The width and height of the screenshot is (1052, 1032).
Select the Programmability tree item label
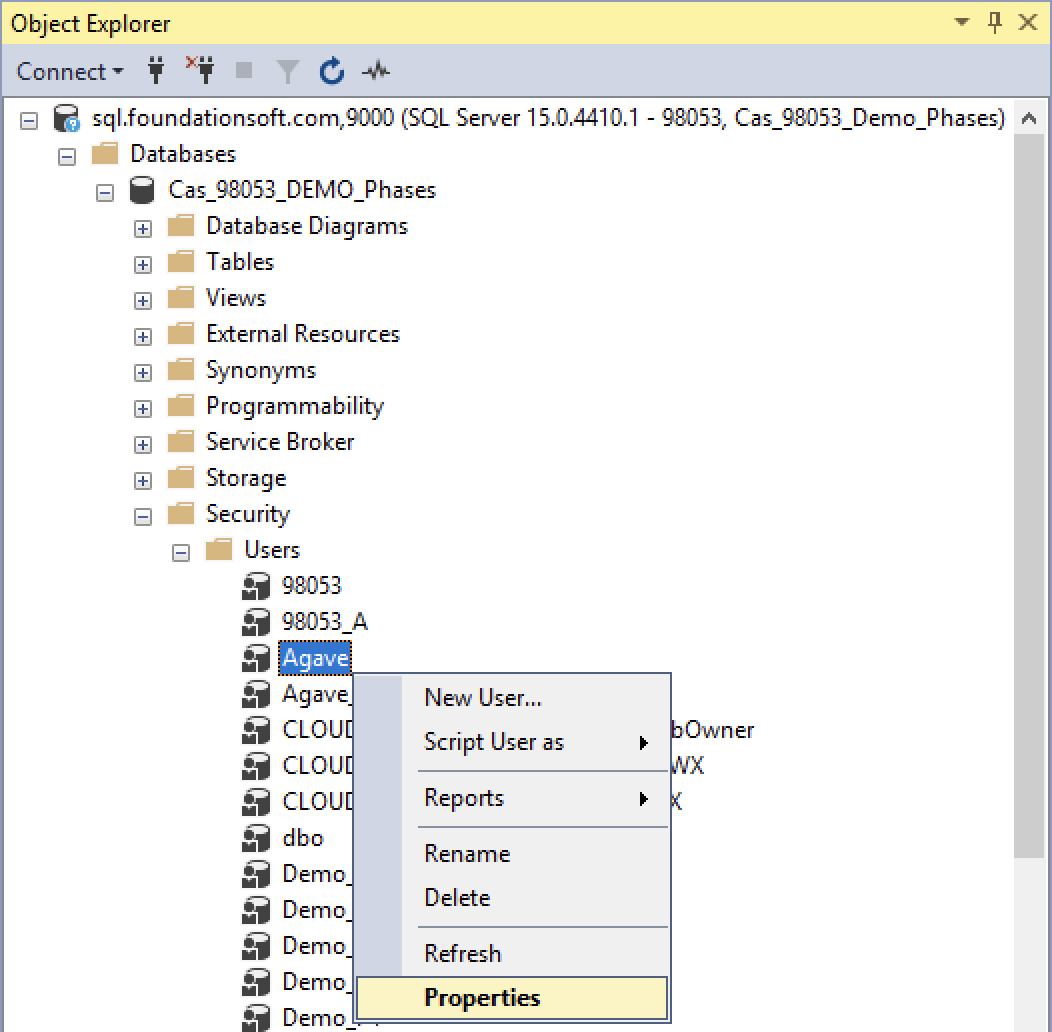coord(295,406)
